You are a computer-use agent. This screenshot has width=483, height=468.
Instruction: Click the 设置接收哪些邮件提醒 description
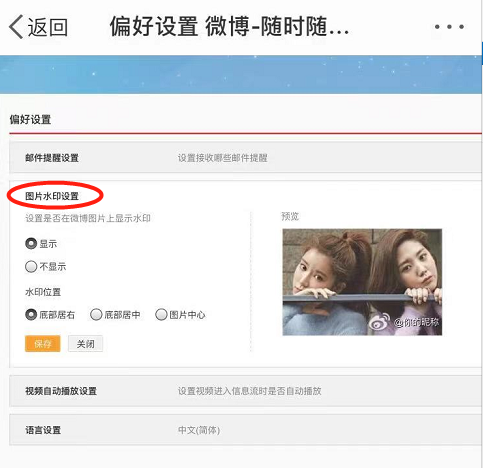point(222,158)
